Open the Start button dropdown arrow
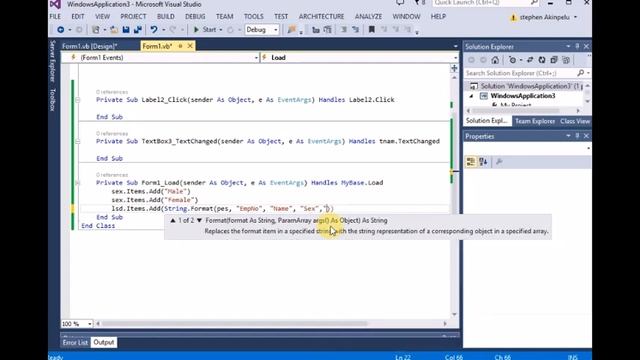 coord(221,30)
